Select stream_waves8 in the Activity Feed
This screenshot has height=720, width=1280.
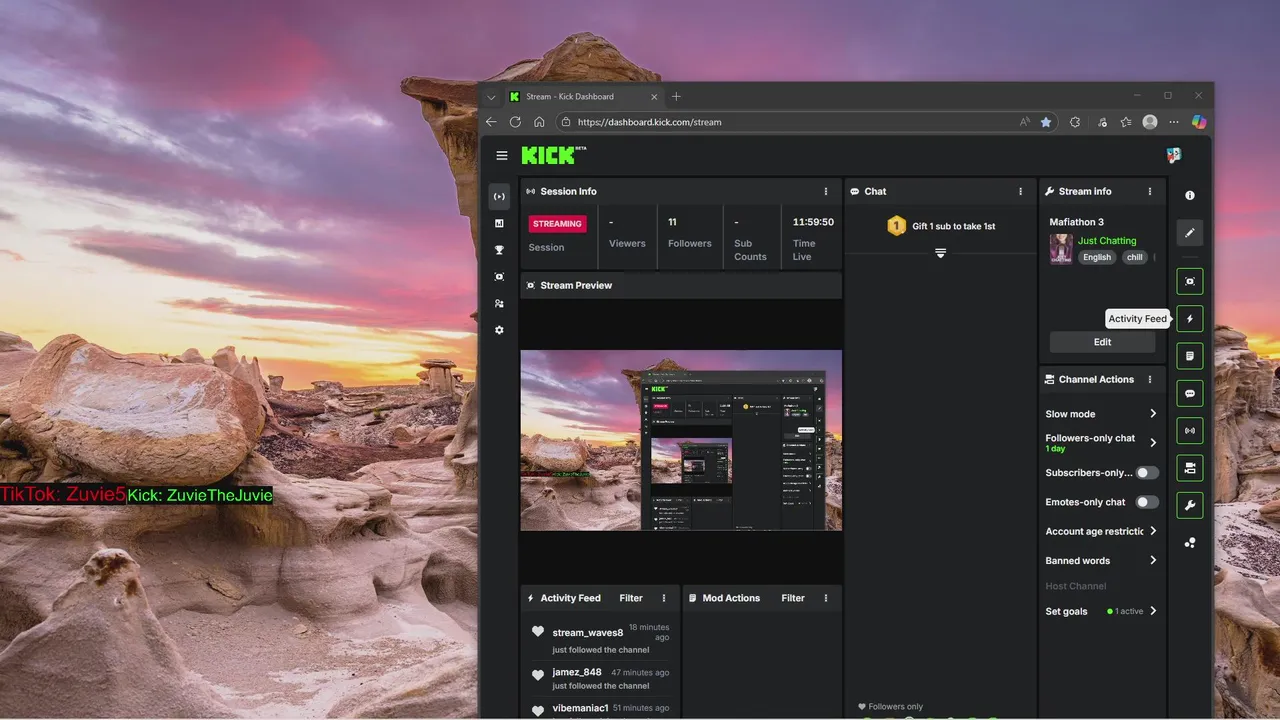[588, 633]
